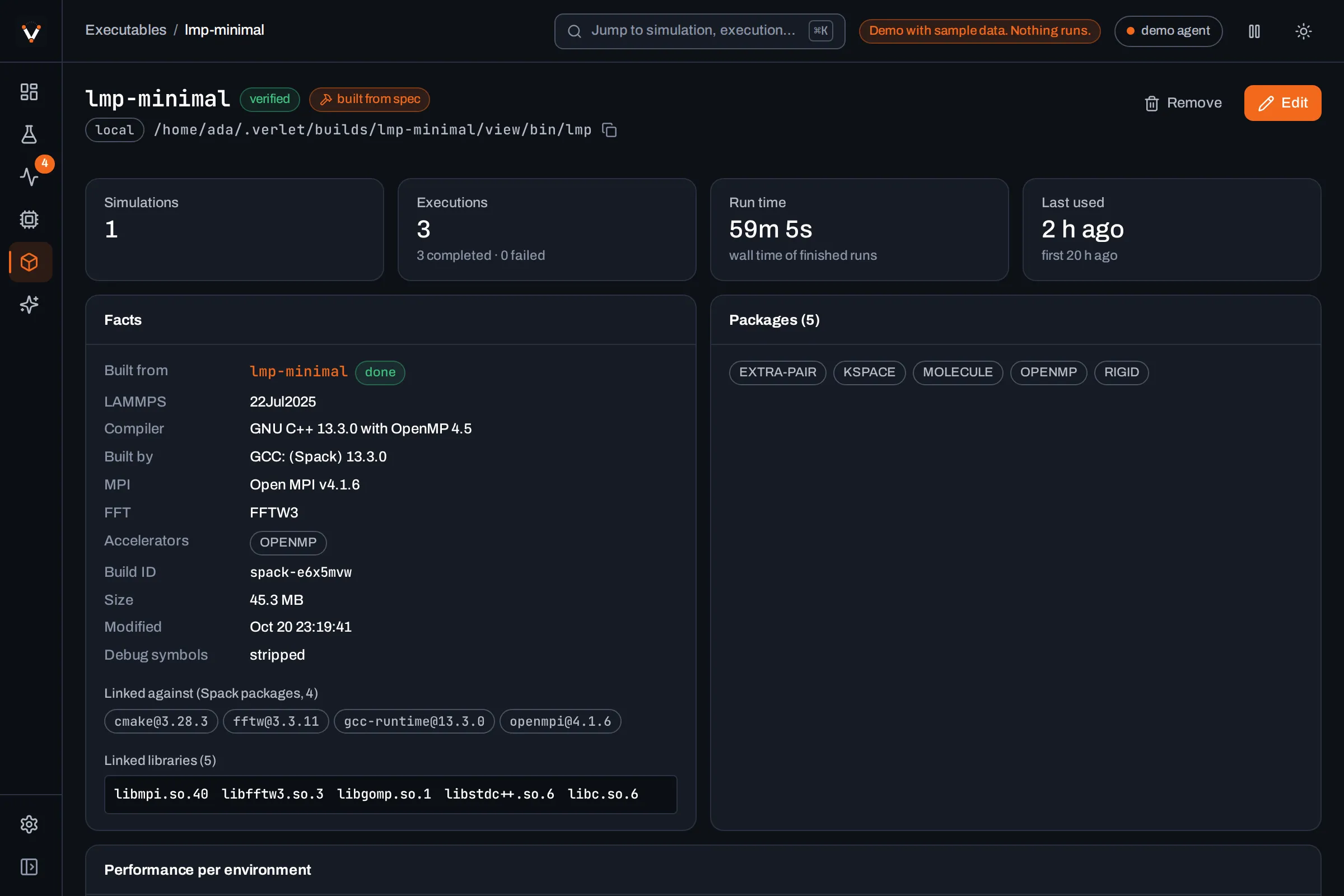Click the Demo with sample data banner
1344x896 pixels.
[x=980, y=31]
